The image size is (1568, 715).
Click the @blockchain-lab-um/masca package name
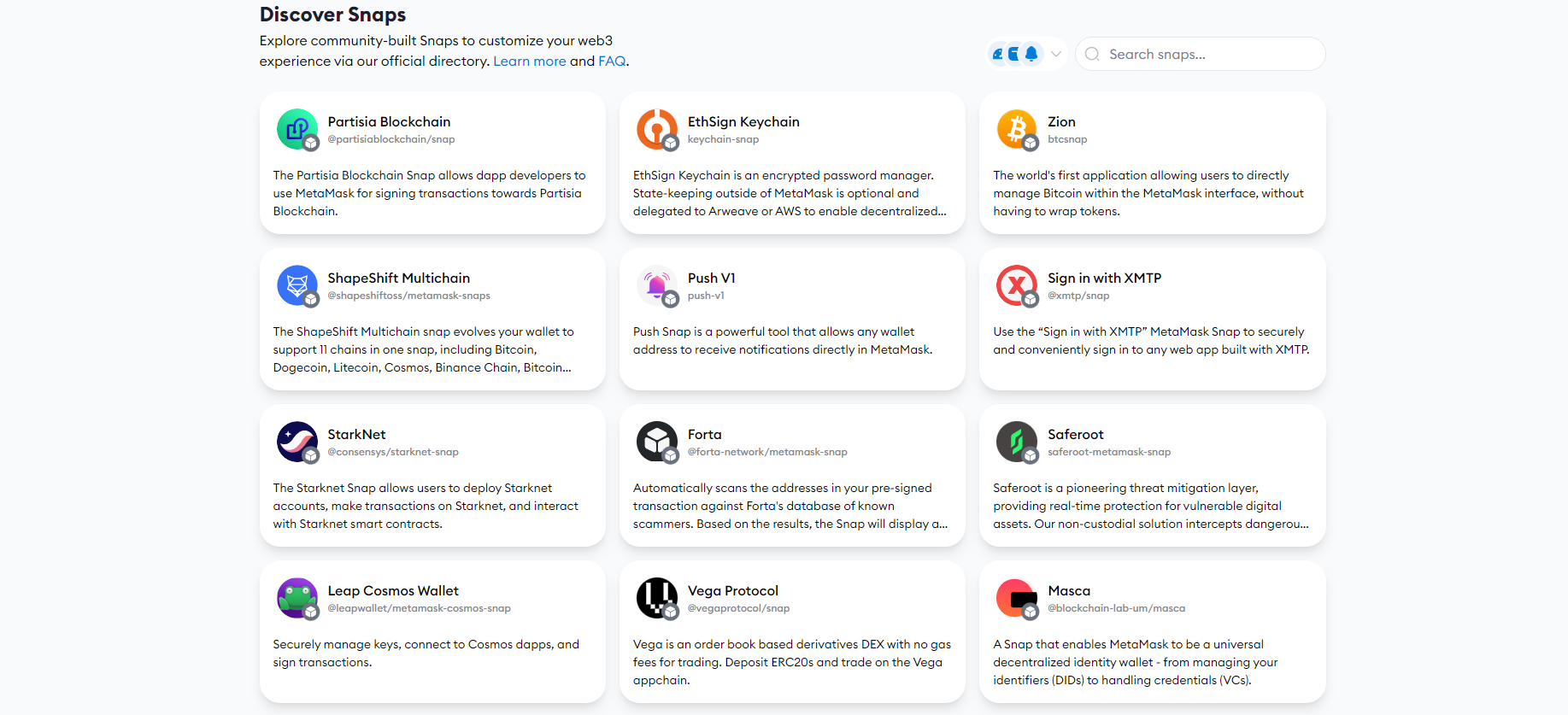point(1116,608)
